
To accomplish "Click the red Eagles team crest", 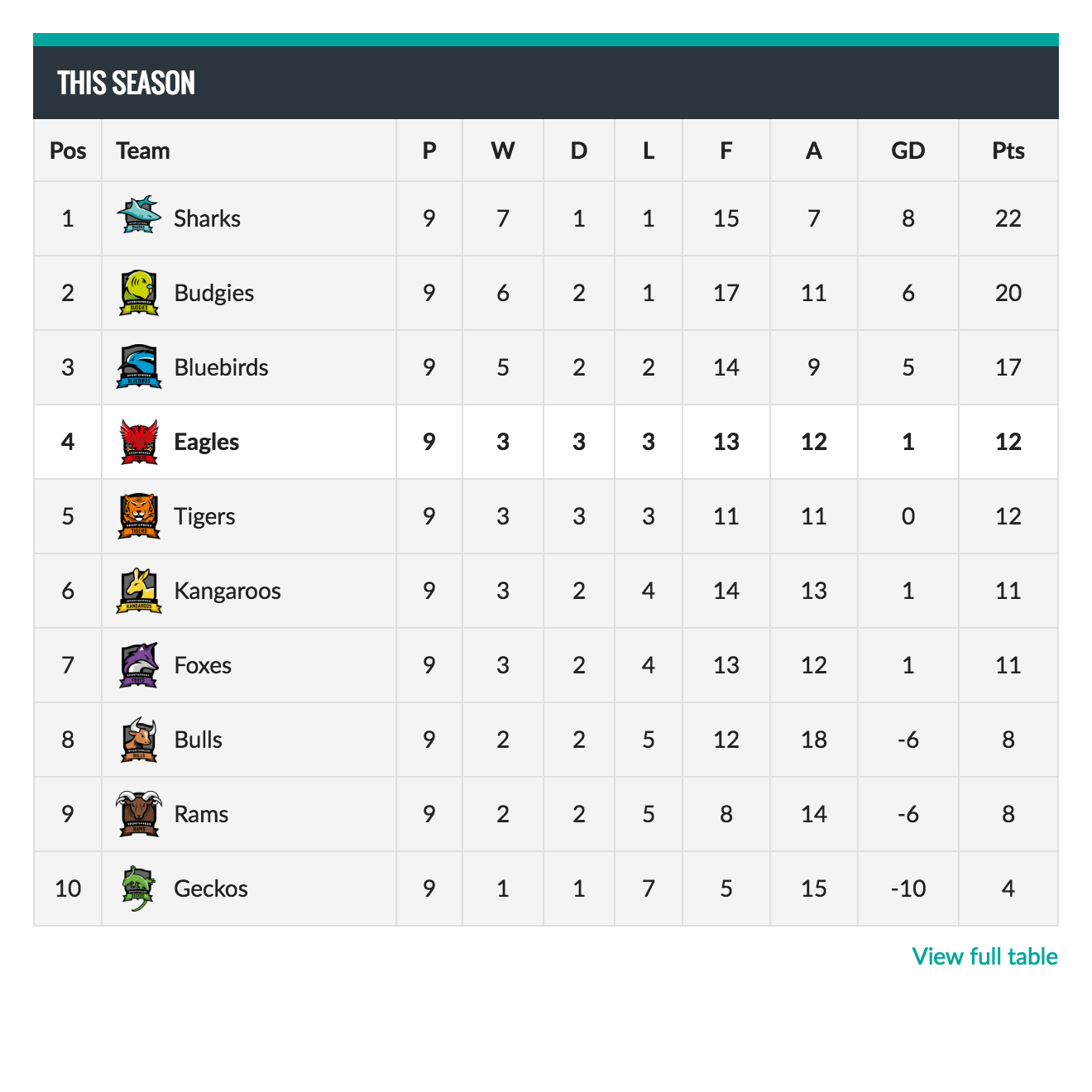I will 138,442.
